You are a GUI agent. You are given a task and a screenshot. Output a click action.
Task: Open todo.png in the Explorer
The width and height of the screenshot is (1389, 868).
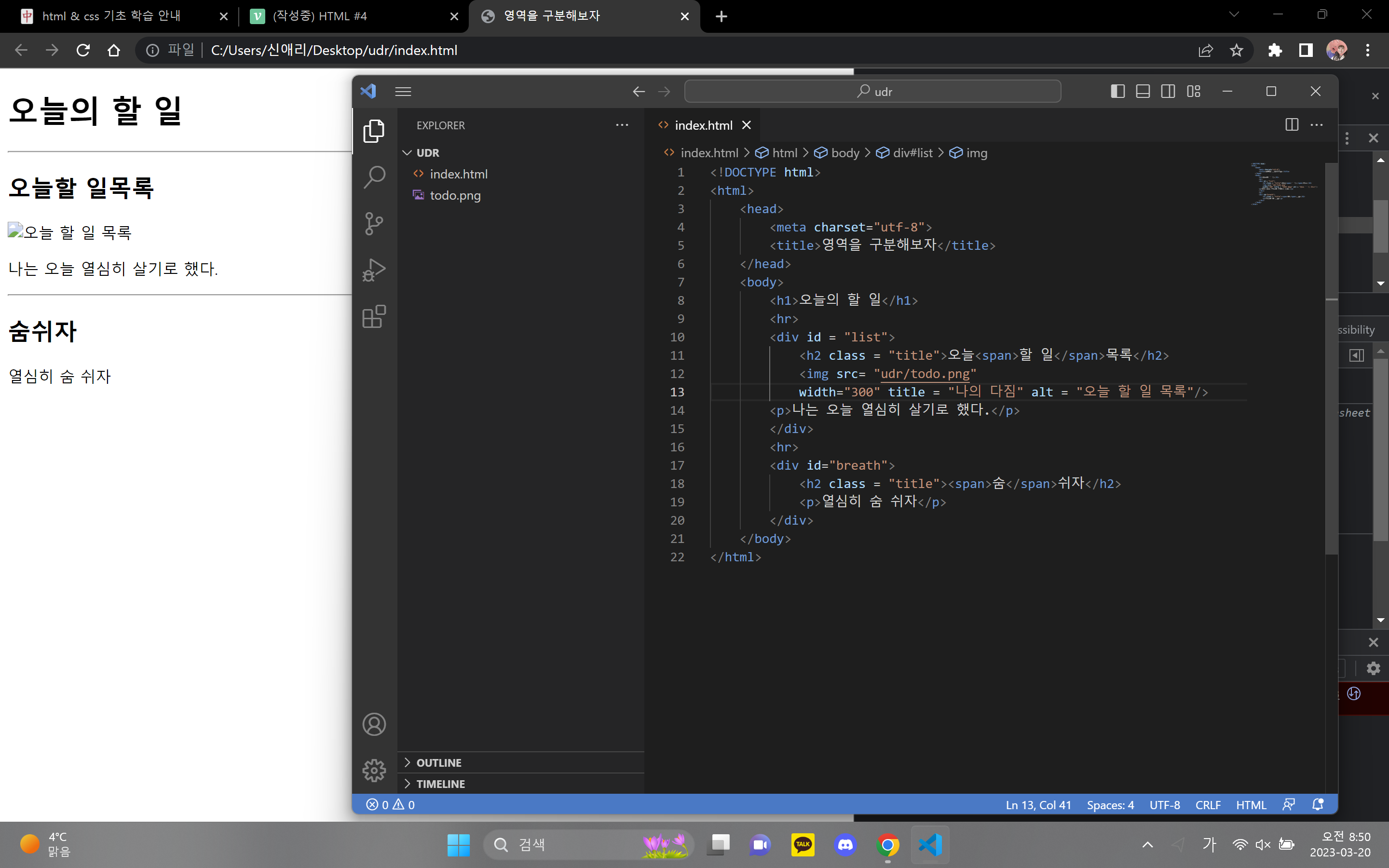tap(455, 195)
